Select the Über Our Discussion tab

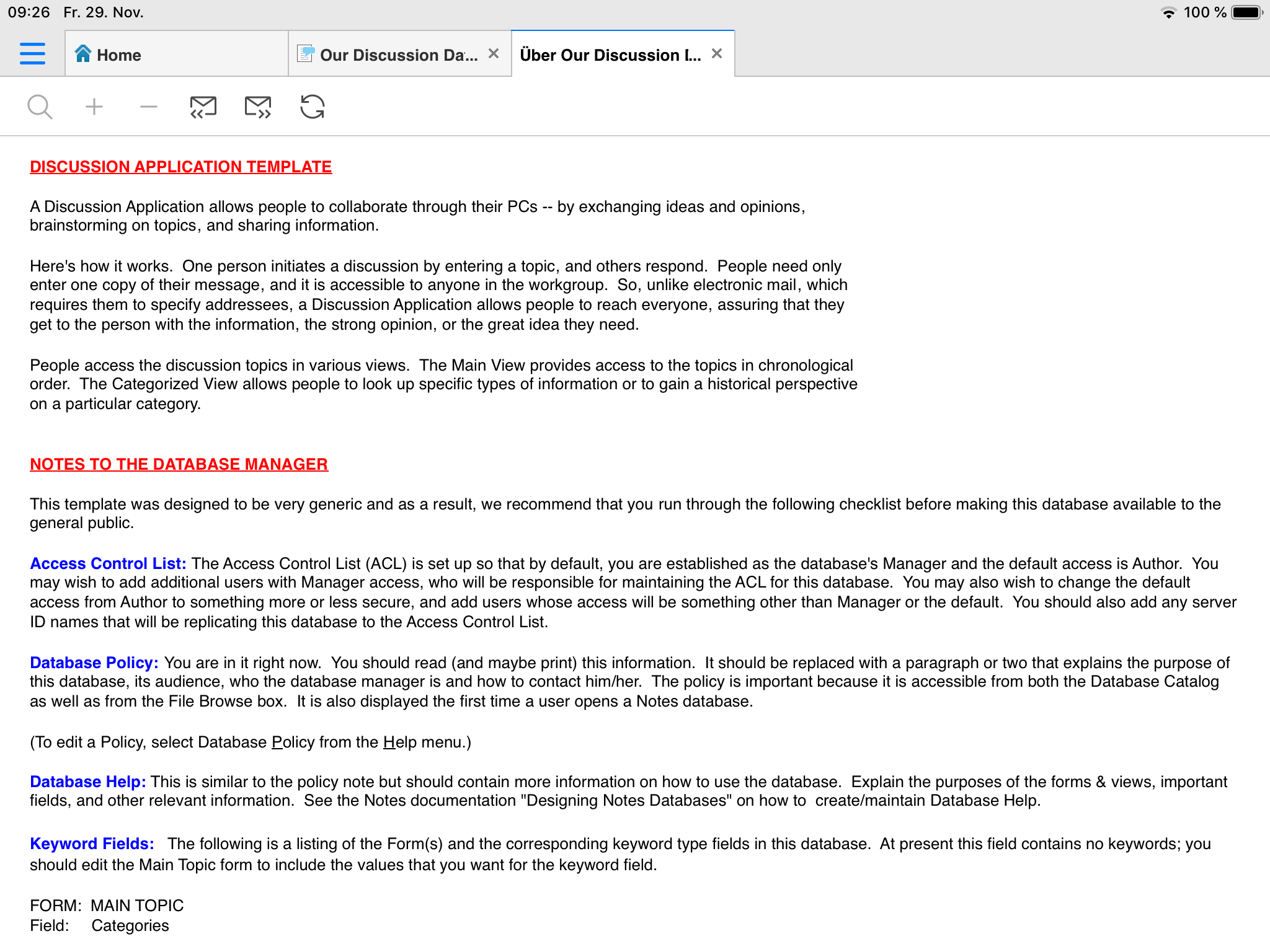click(611, 55)
